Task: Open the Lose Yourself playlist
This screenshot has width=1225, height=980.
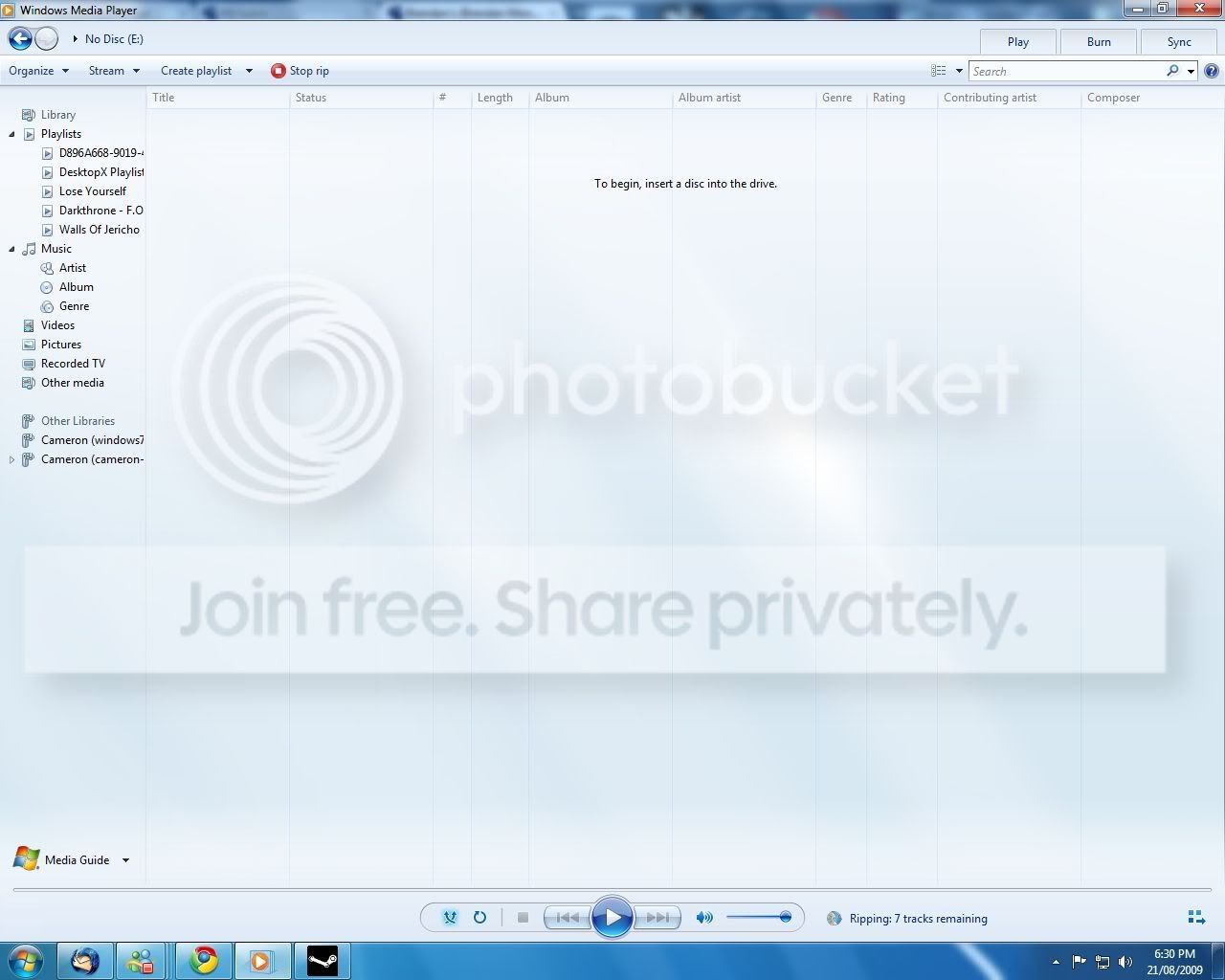Action: click(83, 191)
